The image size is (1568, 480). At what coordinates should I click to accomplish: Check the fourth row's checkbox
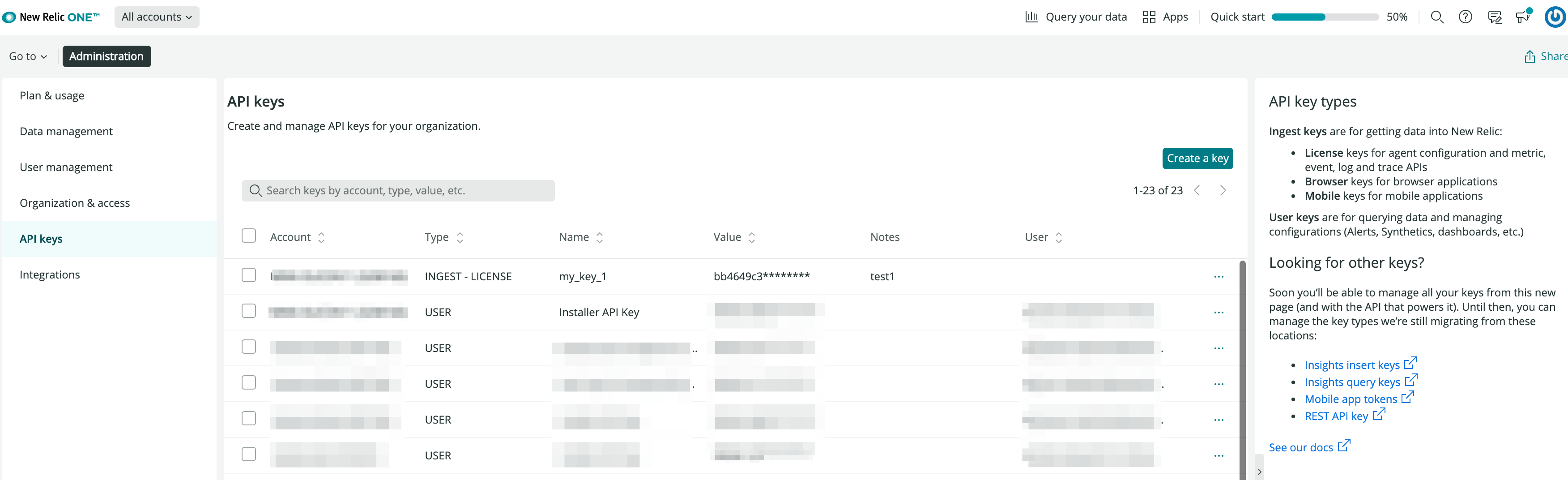coord(248,383)
